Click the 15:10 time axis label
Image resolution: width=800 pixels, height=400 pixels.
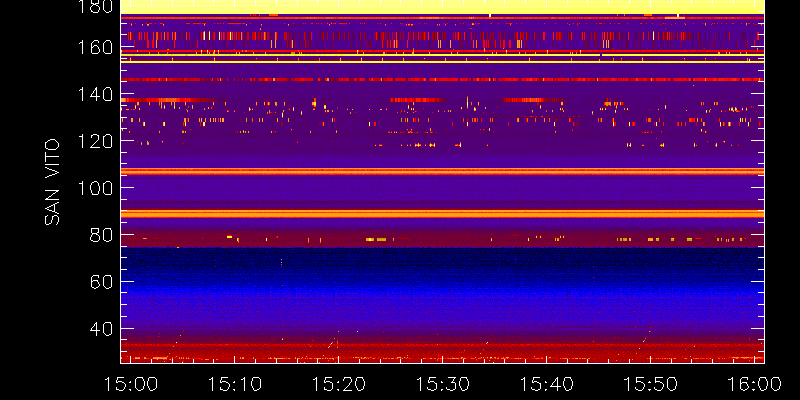(x=234, y=384)
